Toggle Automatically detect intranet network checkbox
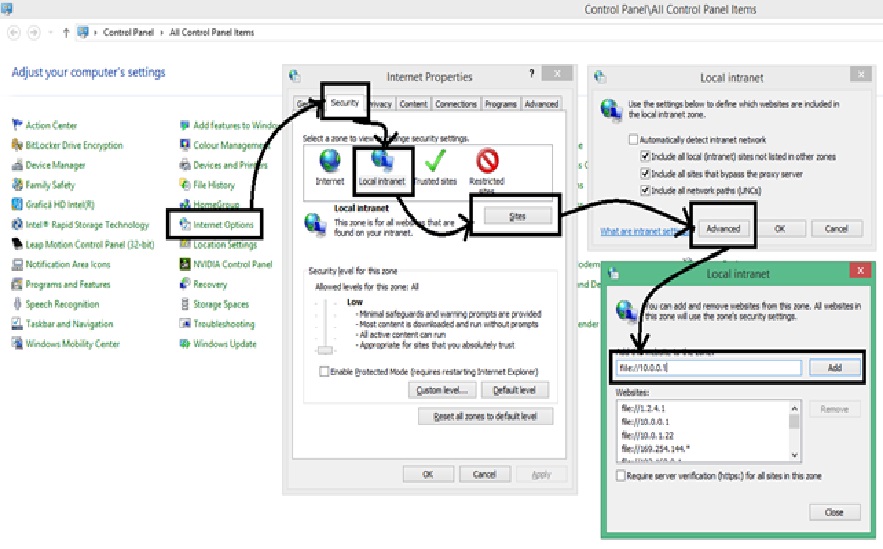The height and width of the screenshot is (549, 883). click(634, 139)
